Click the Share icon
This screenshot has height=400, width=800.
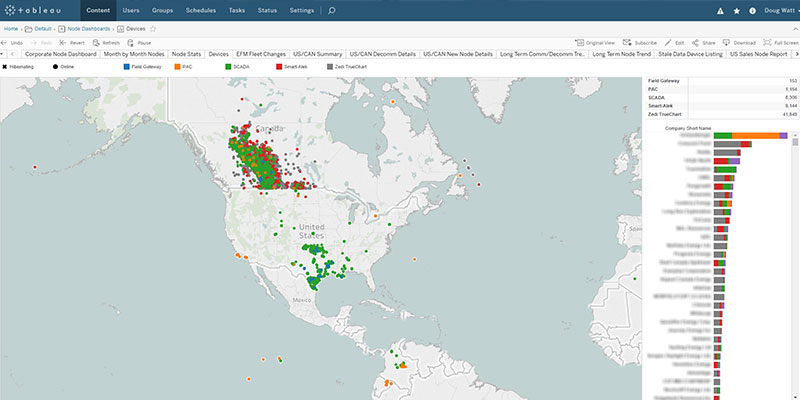click(695, 43)
